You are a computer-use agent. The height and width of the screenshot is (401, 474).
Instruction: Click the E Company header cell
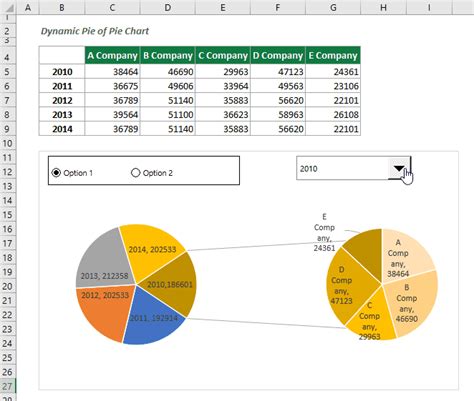coord(333,55)
